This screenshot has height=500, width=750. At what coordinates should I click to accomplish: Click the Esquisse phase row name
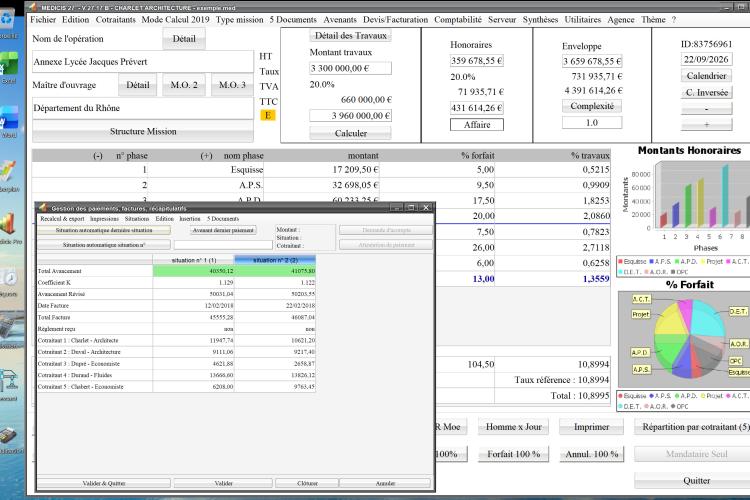(247, 169)
